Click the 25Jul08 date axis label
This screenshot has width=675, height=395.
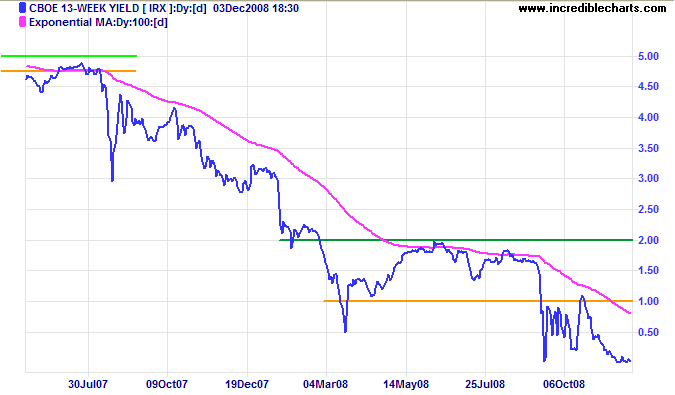point(485,384)
